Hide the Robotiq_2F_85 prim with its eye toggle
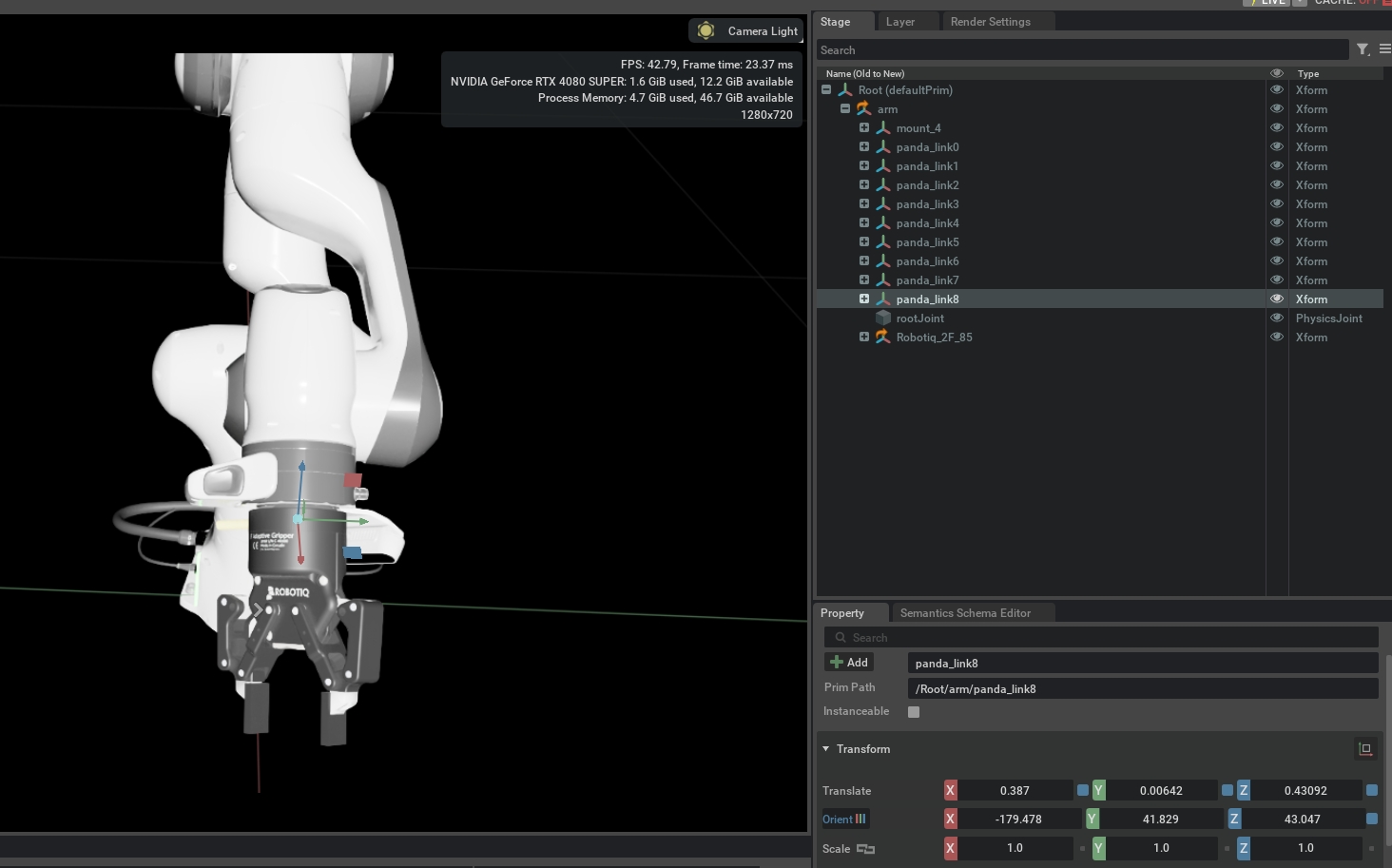 1276,337
